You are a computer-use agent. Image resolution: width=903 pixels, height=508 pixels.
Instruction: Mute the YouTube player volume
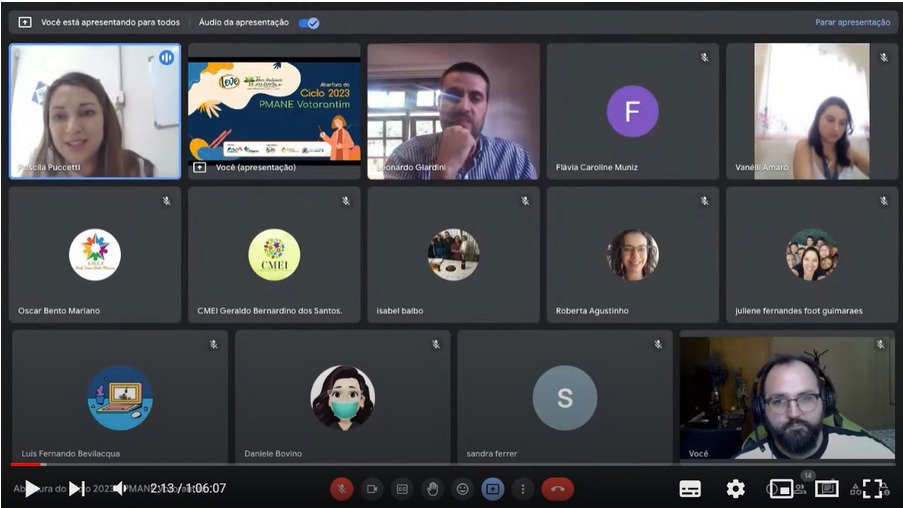(x=119, y=489)
